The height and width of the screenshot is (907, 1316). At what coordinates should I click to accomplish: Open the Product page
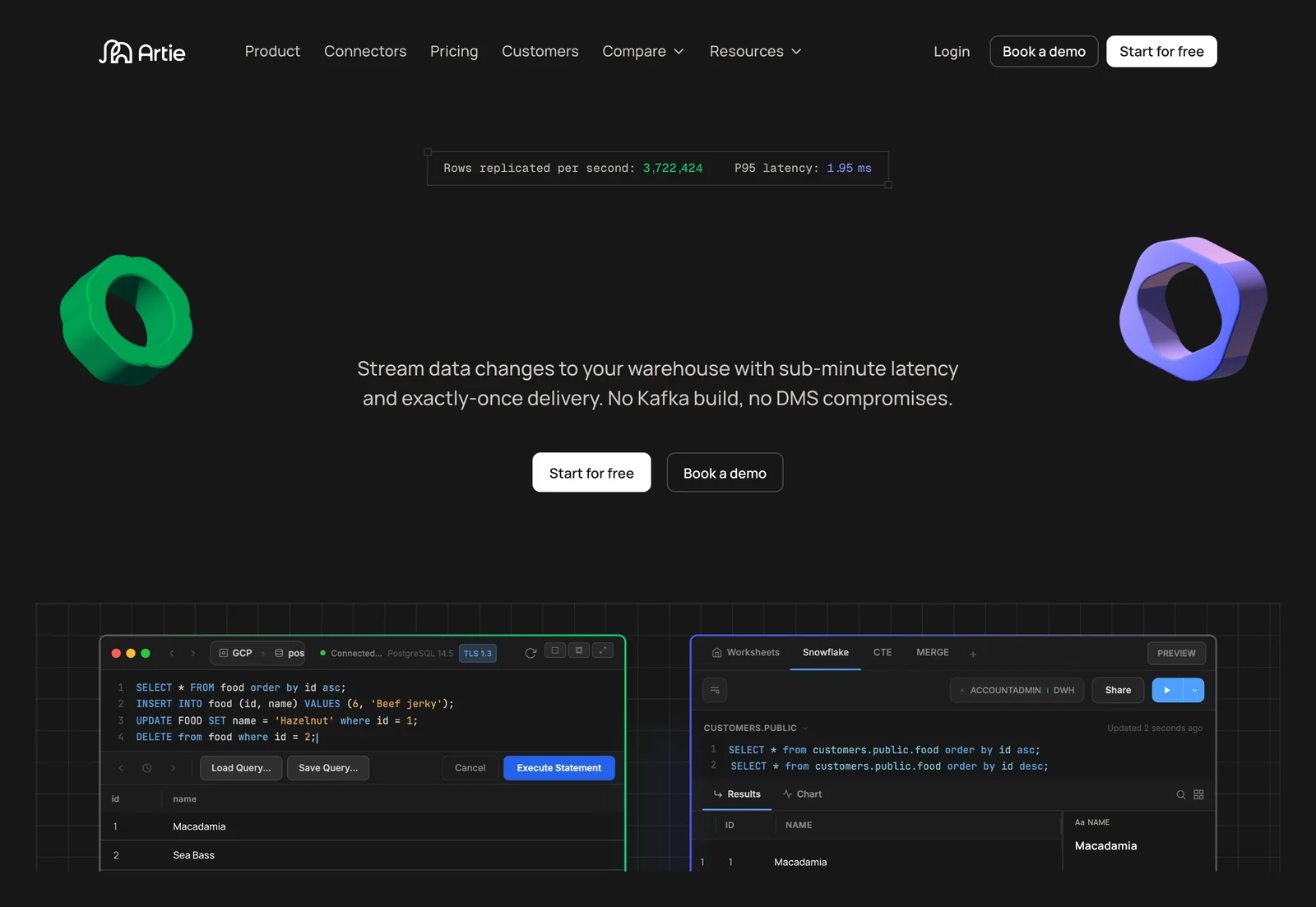point(272,51)
